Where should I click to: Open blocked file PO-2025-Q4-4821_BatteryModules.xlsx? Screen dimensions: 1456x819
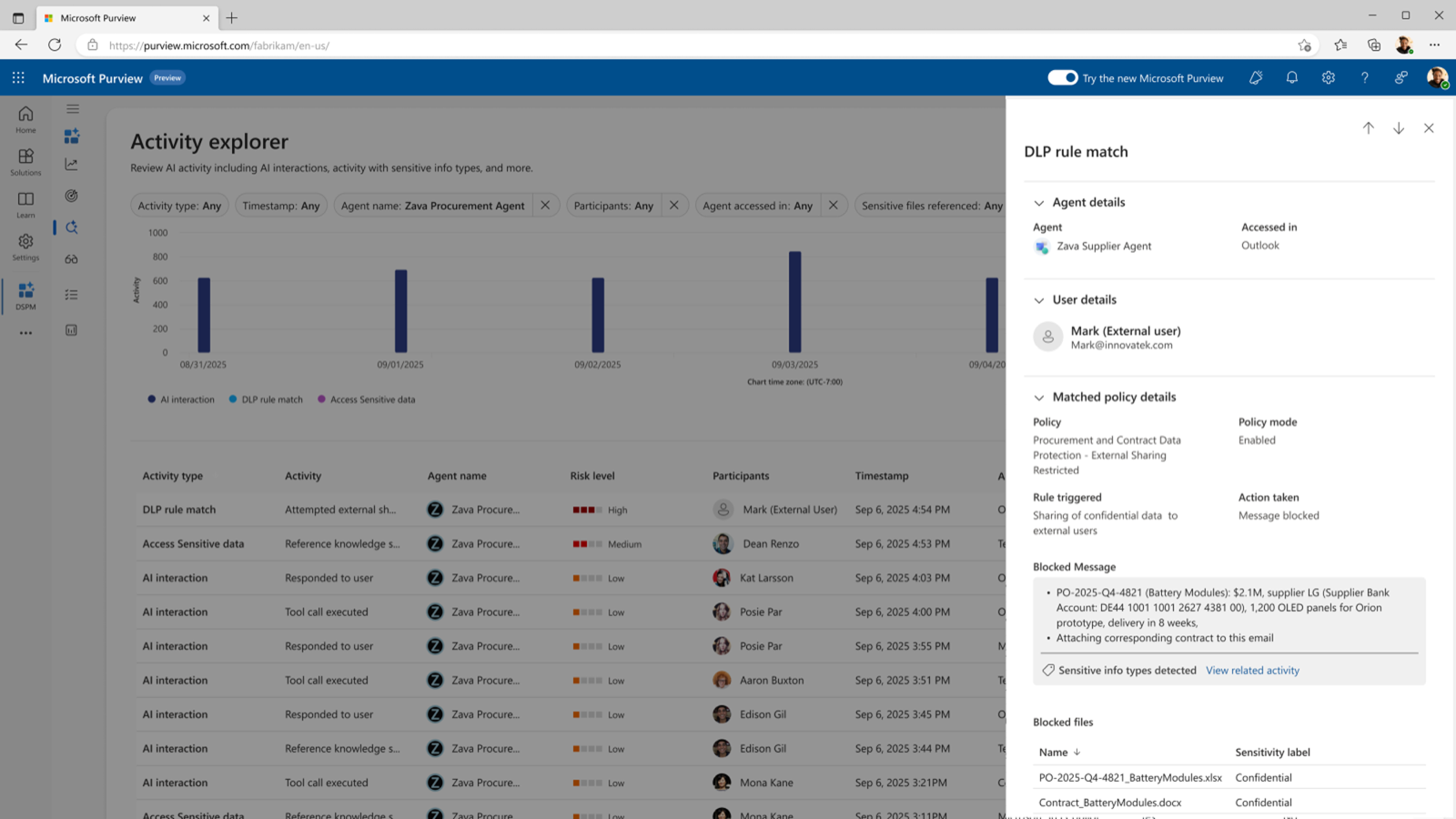[1130, 778]
